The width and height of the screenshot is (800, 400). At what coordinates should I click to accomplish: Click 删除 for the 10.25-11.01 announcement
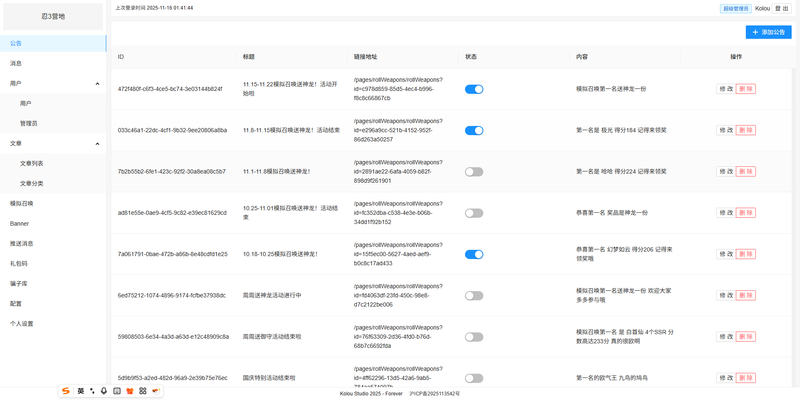(x=746, y=213)
